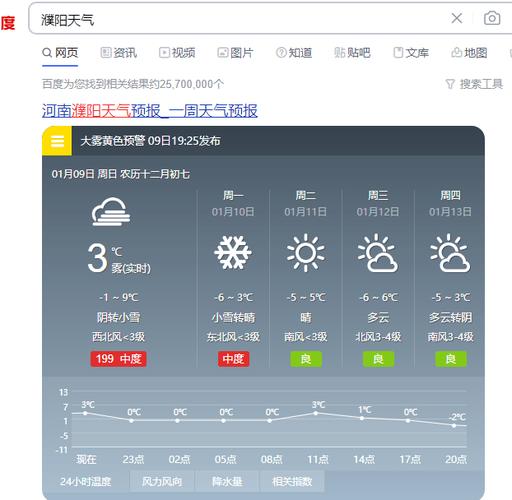Screen dimensions: 512x500
Task: Open the 相关指数 chart tab
Action: point(292,481)
